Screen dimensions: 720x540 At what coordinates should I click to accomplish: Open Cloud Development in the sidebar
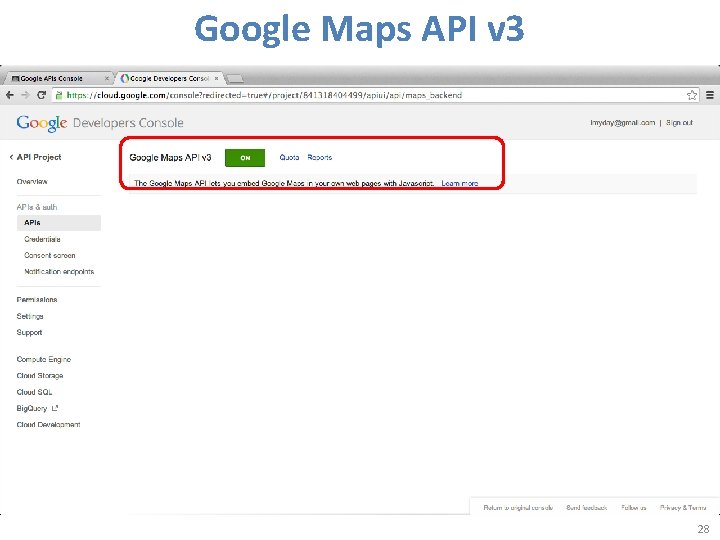(x=48, y=424)
